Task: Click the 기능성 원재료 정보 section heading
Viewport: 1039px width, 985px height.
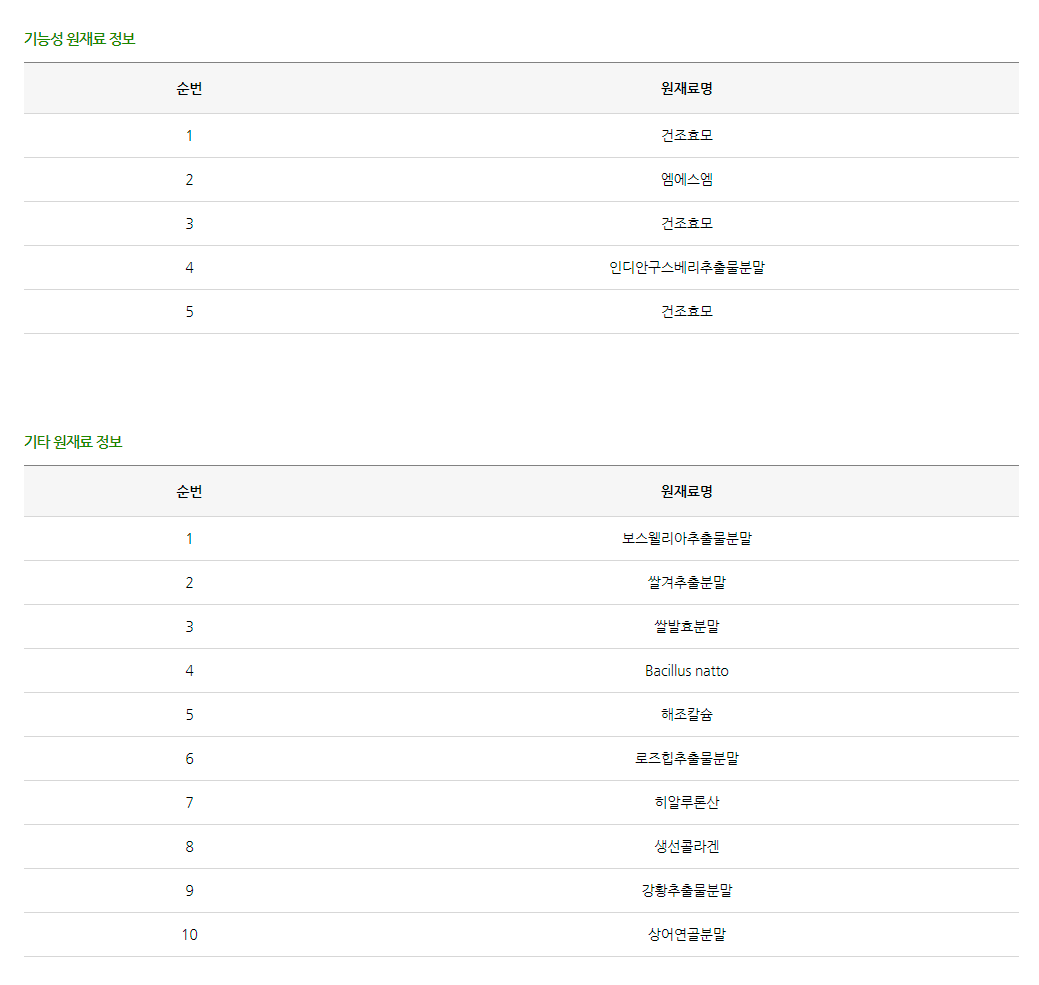Action: pos(79,39)
